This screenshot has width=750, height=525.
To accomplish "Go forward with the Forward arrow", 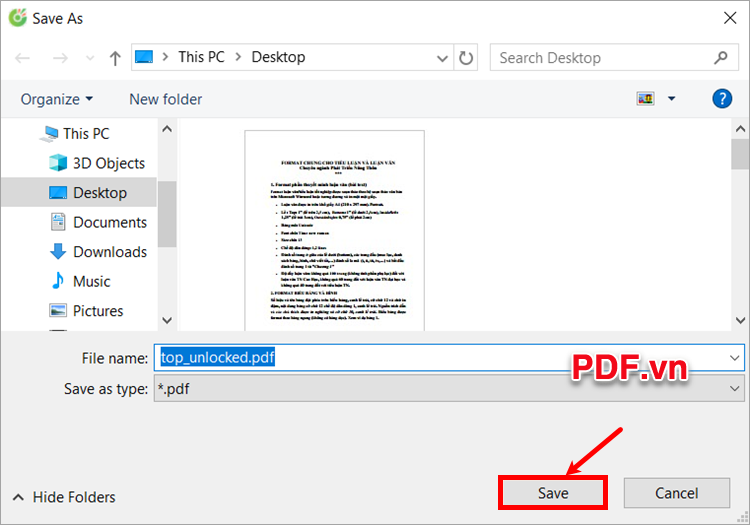I will pos(60,58).
